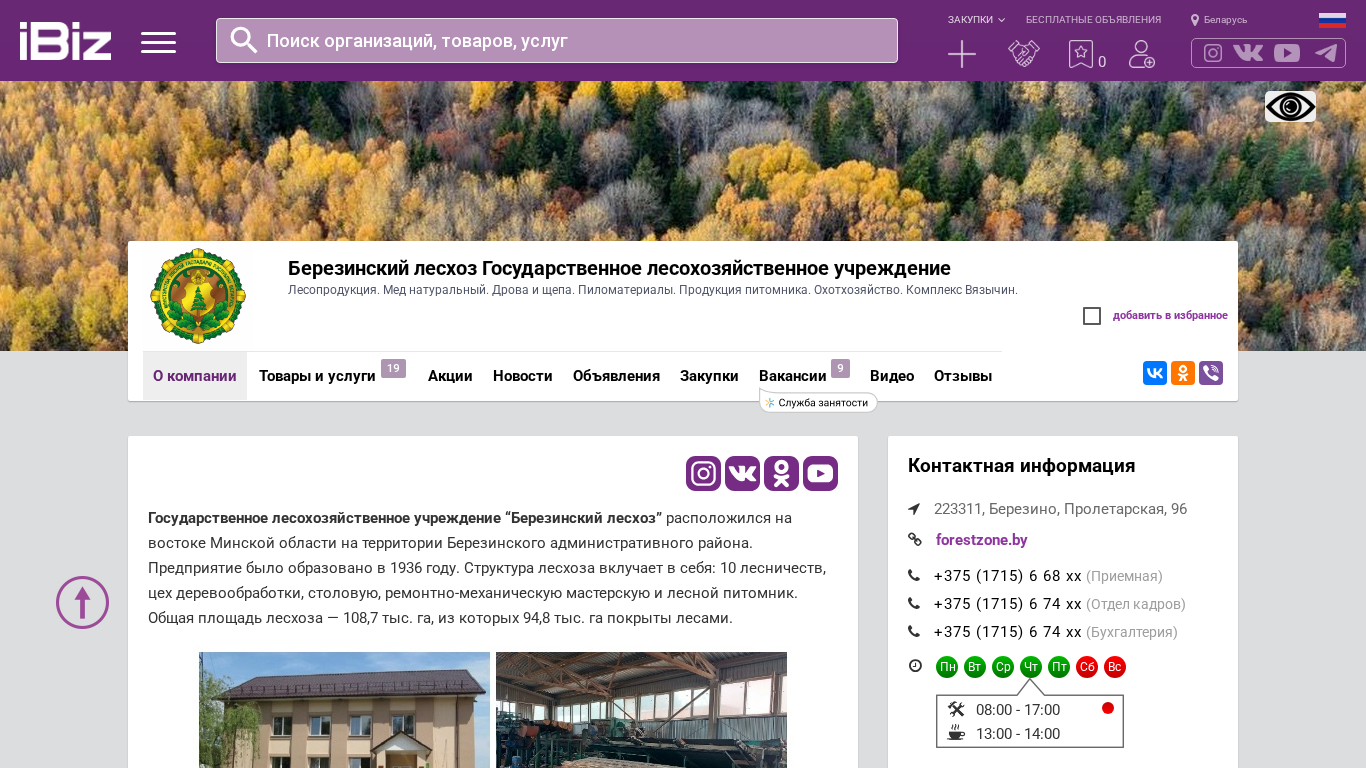Open the Вакансии tab
This screenshot has width=1366, height=768.
792,376
